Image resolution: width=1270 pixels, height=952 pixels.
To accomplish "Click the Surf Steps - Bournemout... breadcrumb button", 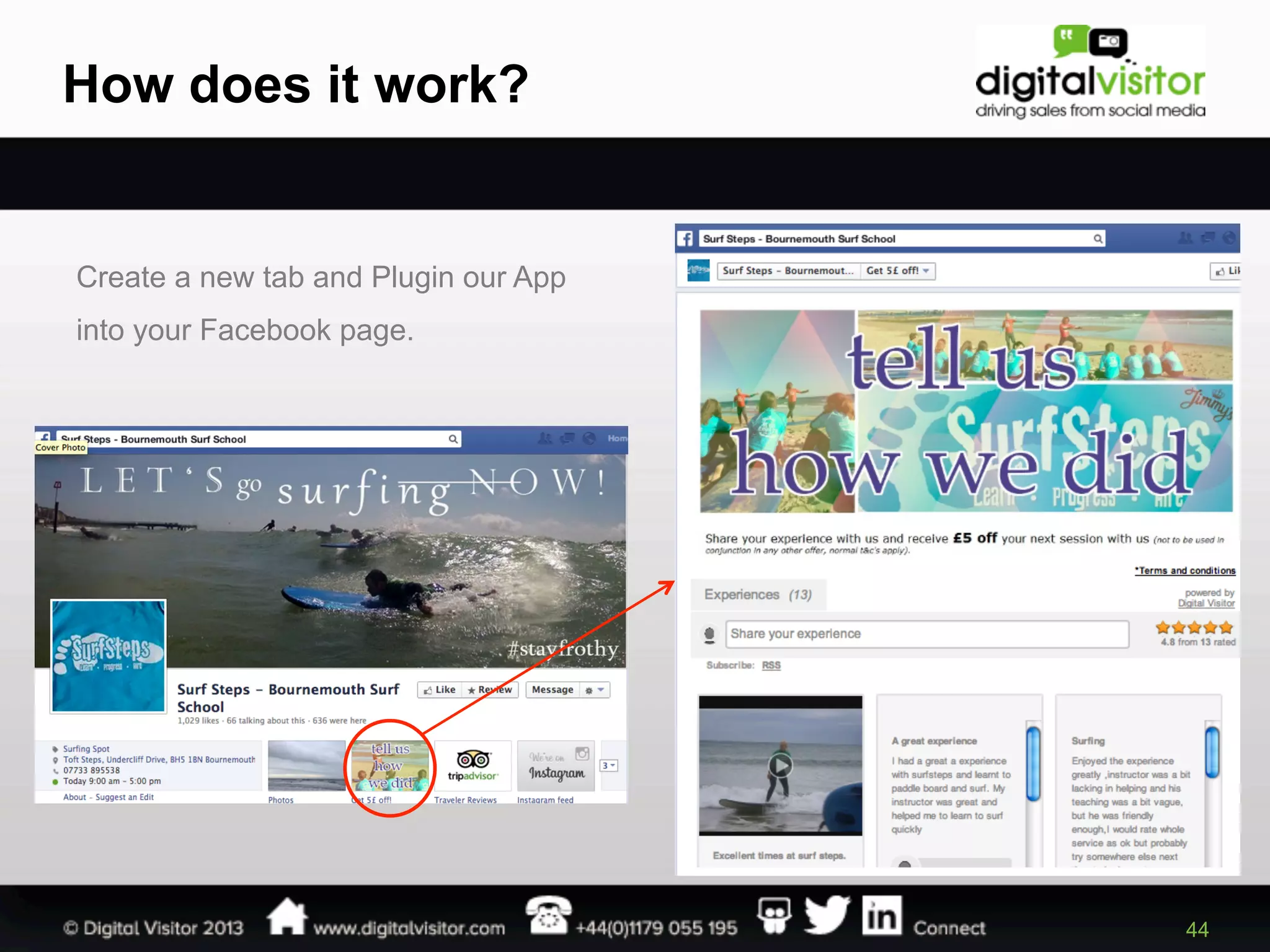I will coord(788,271).
